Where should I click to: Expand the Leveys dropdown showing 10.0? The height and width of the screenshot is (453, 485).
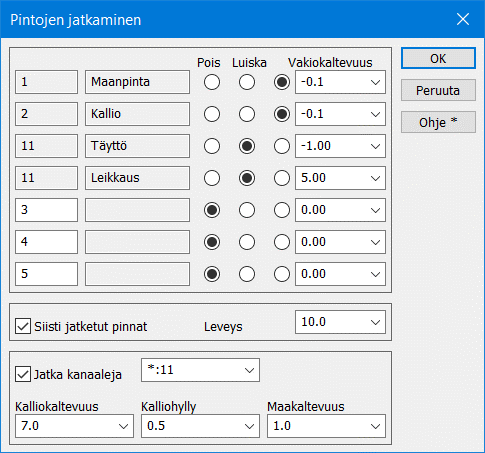pyautogui.click(x=340, y=322)
